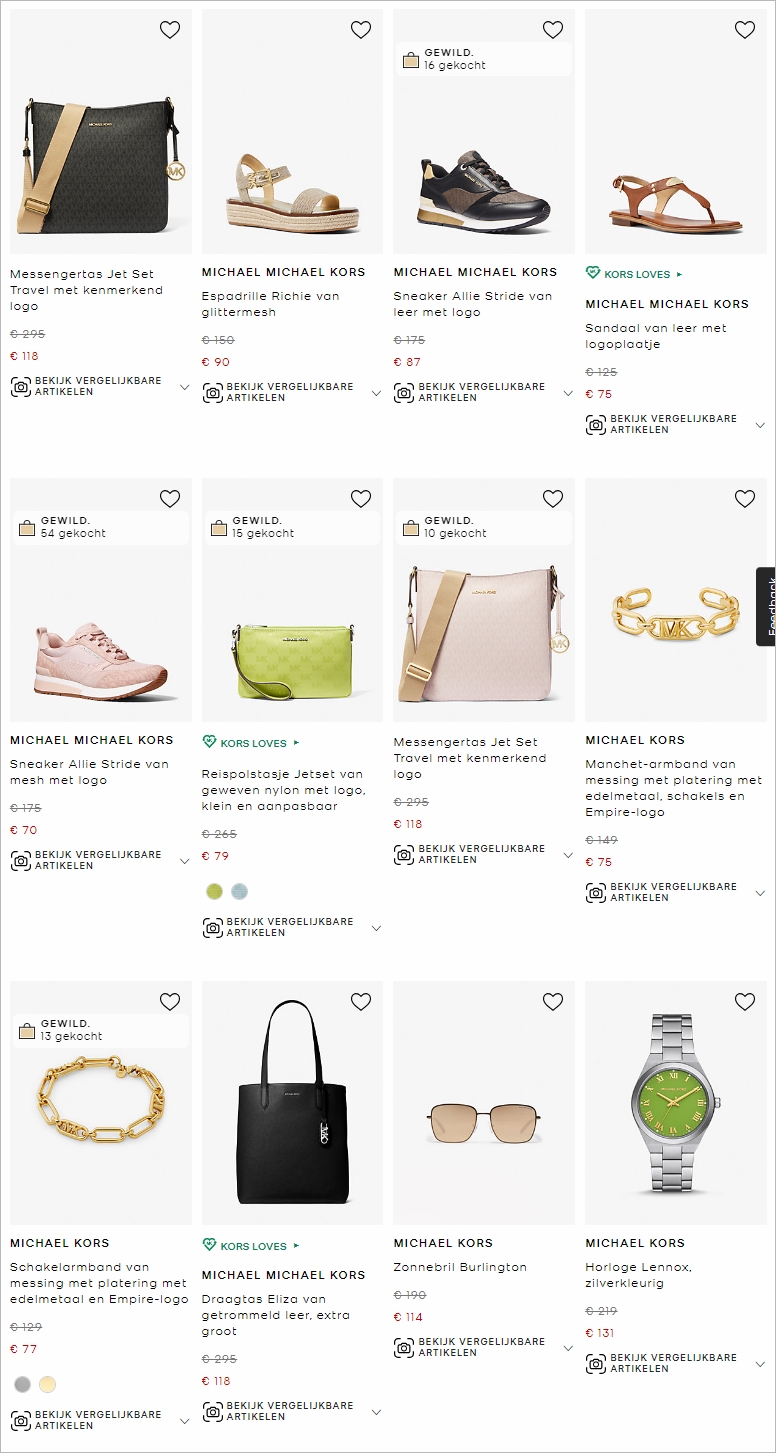Toggle wishlist heart on black Eliza tote
This screenshot has width=776, height=1453.
click(x=361, y=1001)
